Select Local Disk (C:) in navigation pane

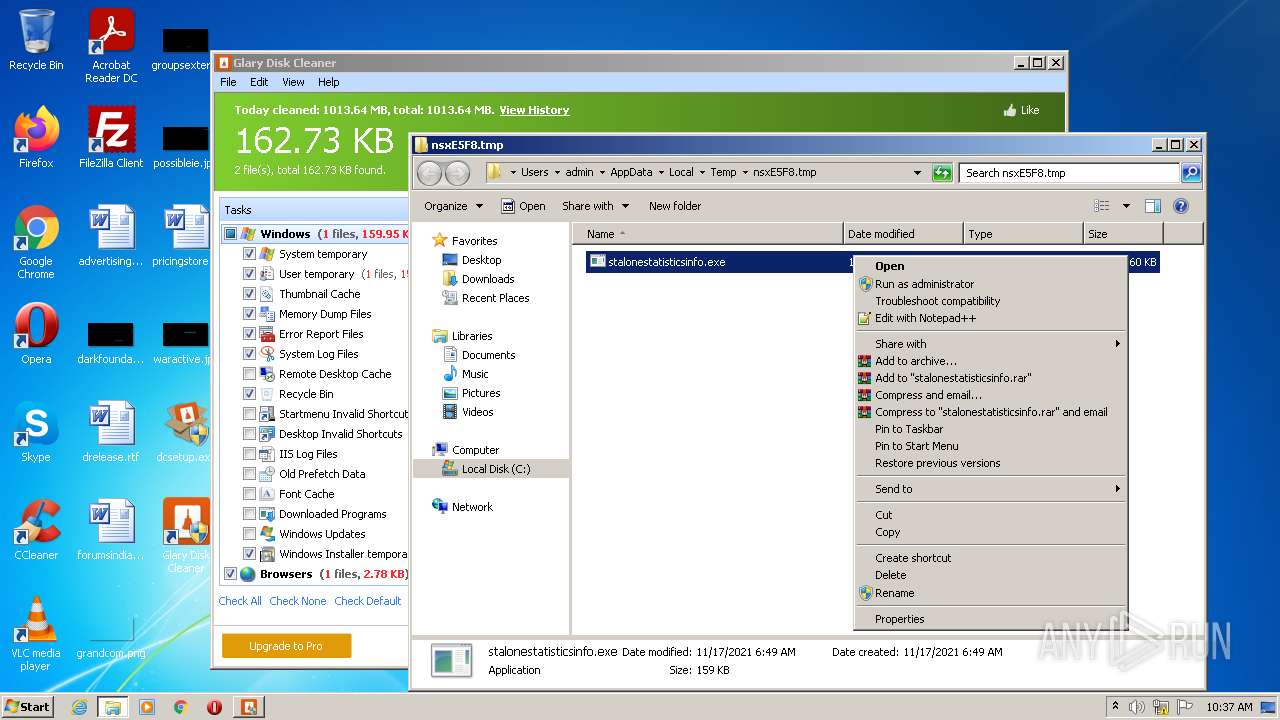[491, 469]
